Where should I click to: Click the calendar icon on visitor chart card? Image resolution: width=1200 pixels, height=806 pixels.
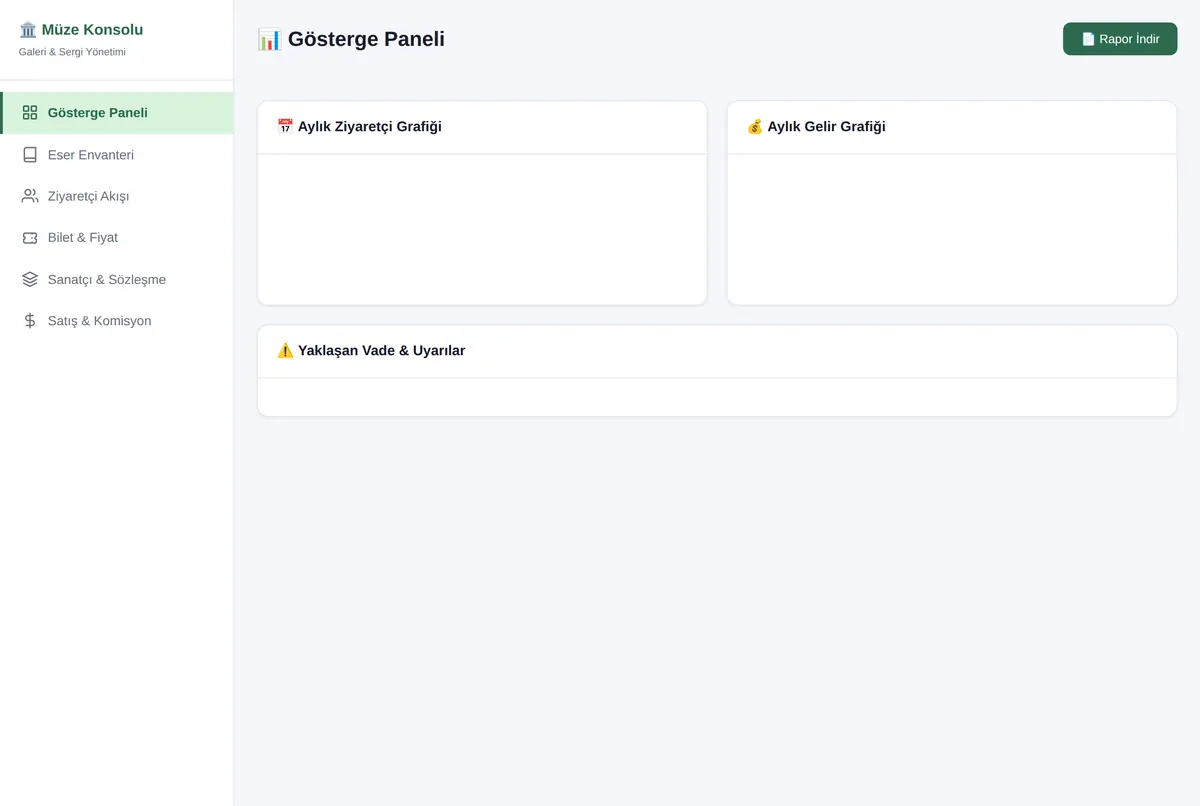click(x=285, y=127)
